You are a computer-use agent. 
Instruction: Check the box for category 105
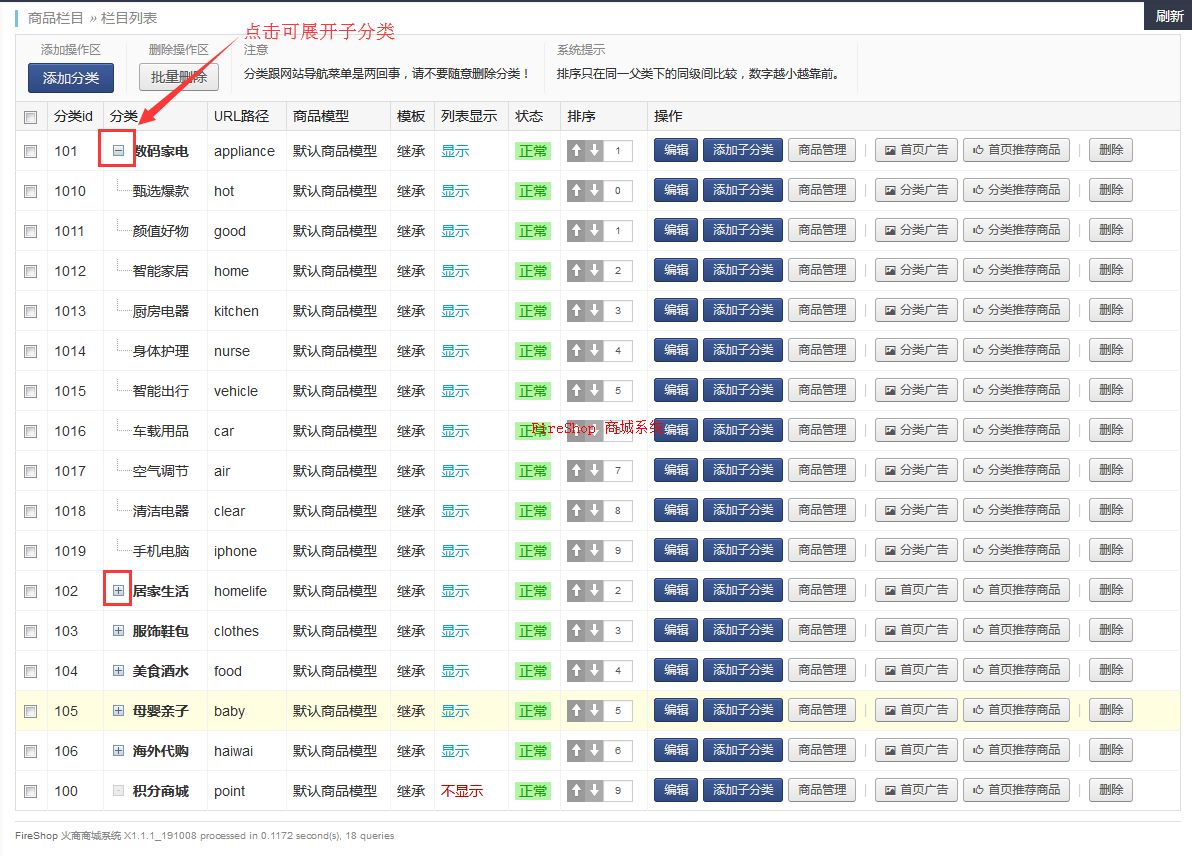pyautogui.click(x=30, y=712)
